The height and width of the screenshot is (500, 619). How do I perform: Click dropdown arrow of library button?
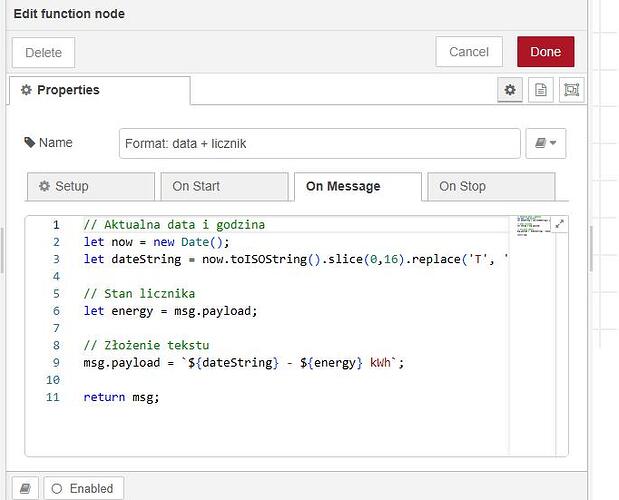(553, 143)
